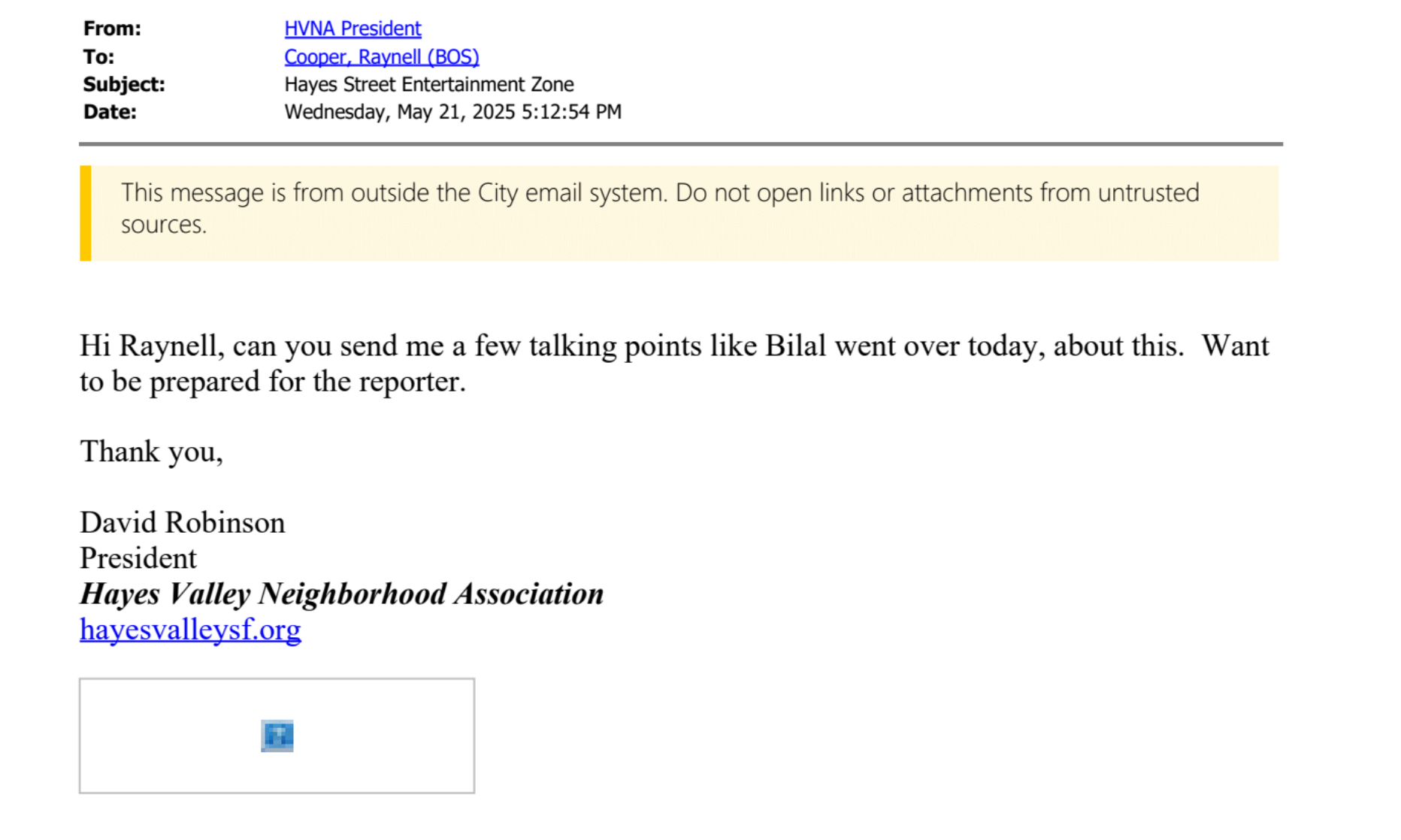Click the From: header label
Viewport: 1401px width, 840px height.
[112, 29]
